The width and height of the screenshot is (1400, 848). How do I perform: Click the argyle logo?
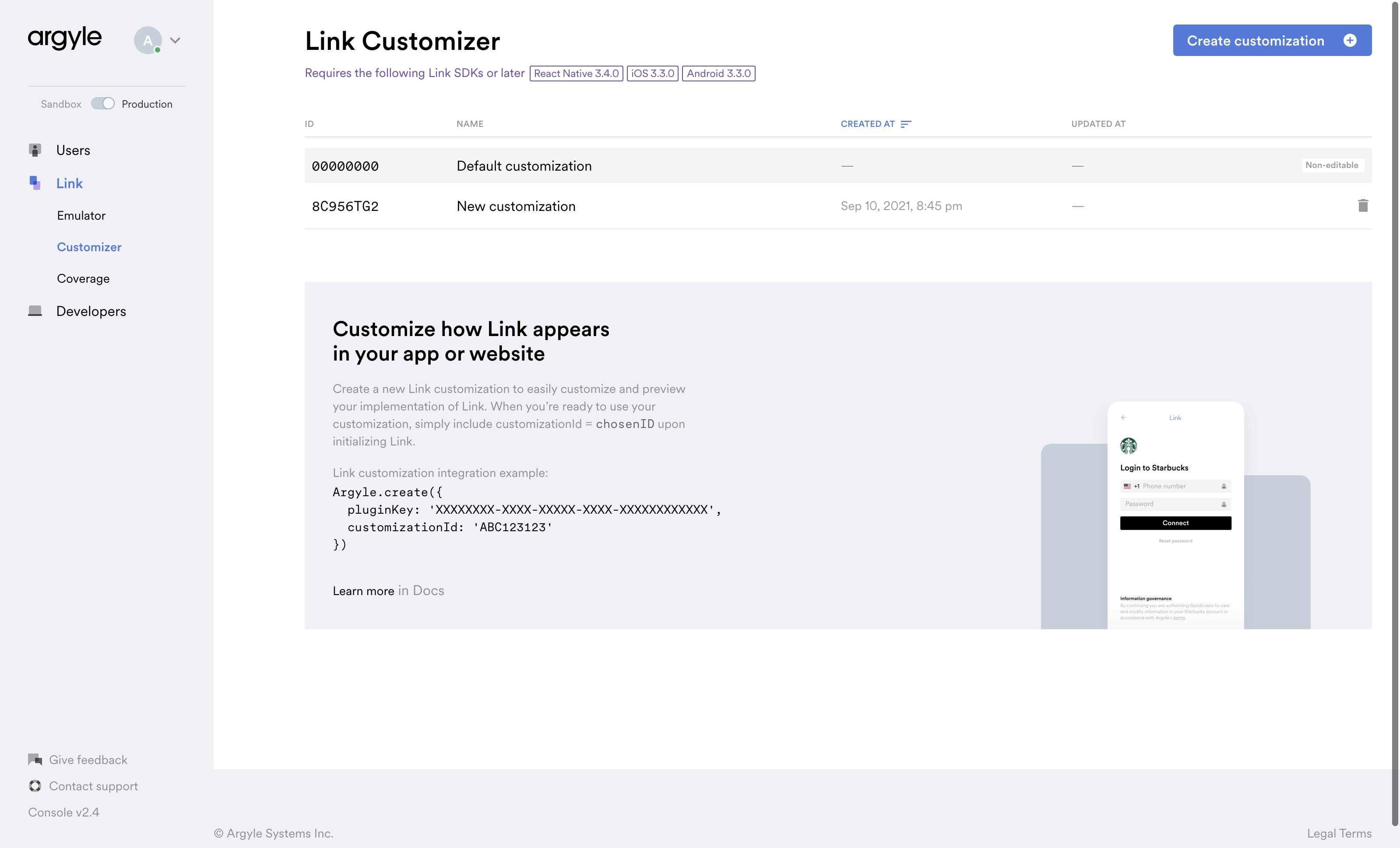click(x=65, y=39)
